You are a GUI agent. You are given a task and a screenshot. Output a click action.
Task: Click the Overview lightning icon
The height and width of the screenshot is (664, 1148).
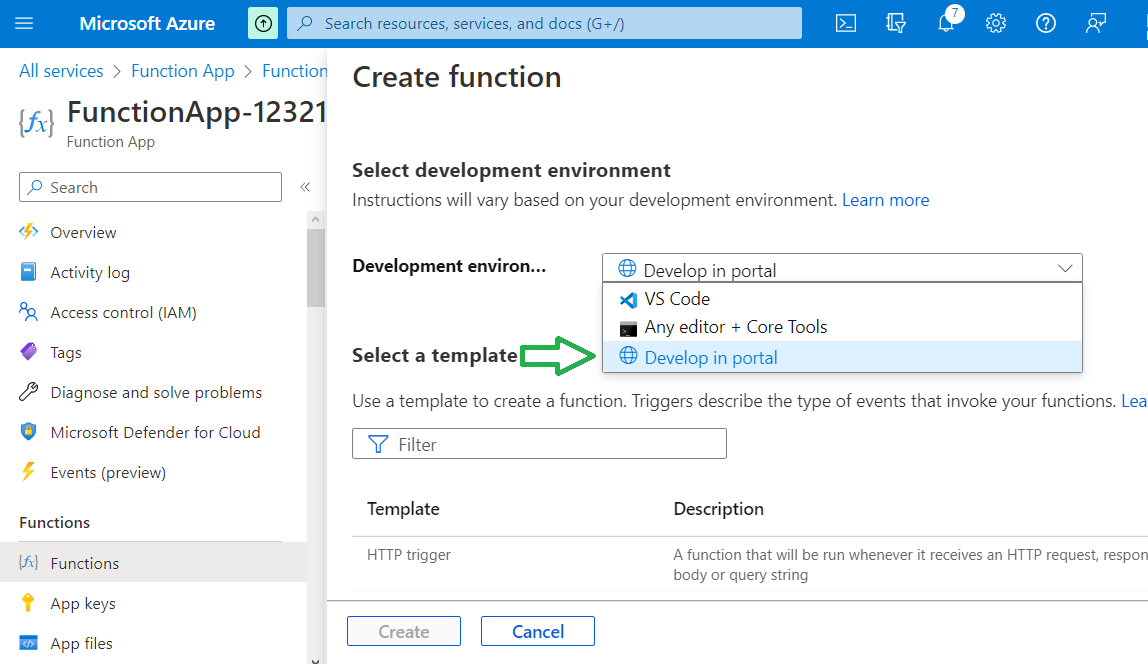29,232
